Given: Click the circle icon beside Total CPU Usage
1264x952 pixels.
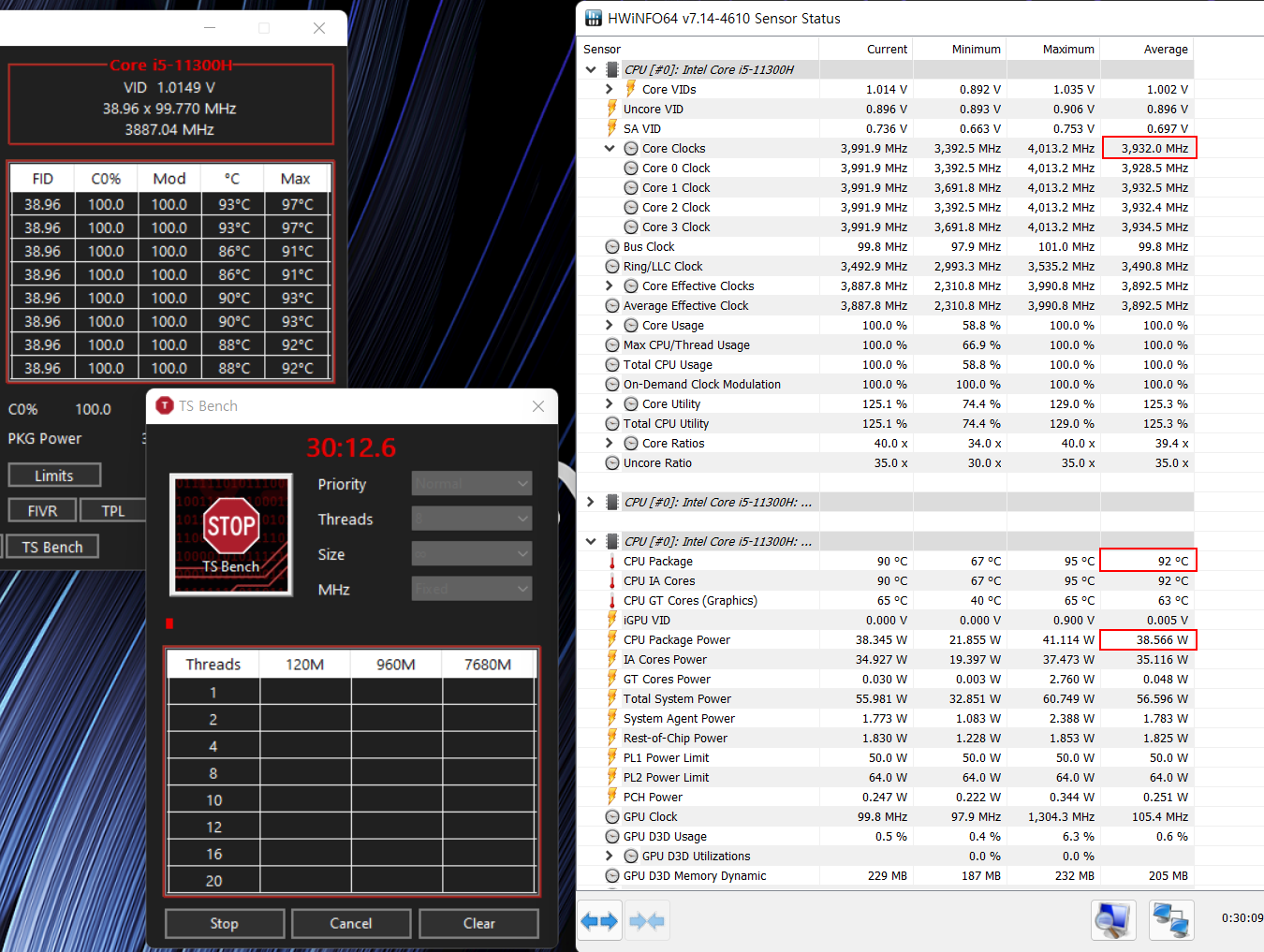Looking at the screenshot, I should click(x=612, y=365).
